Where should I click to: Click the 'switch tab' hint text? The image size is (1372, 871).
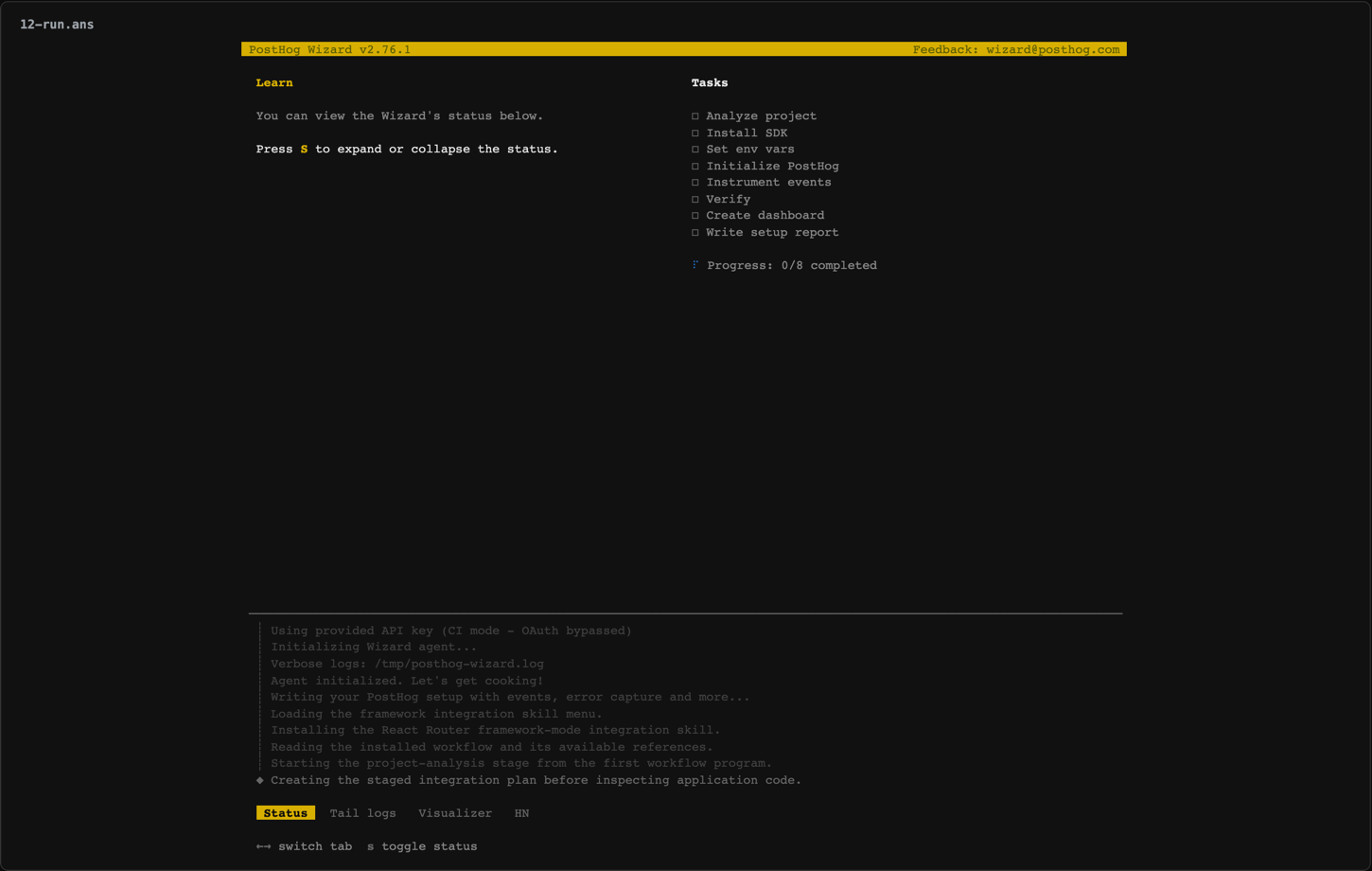tap(315, 846)
